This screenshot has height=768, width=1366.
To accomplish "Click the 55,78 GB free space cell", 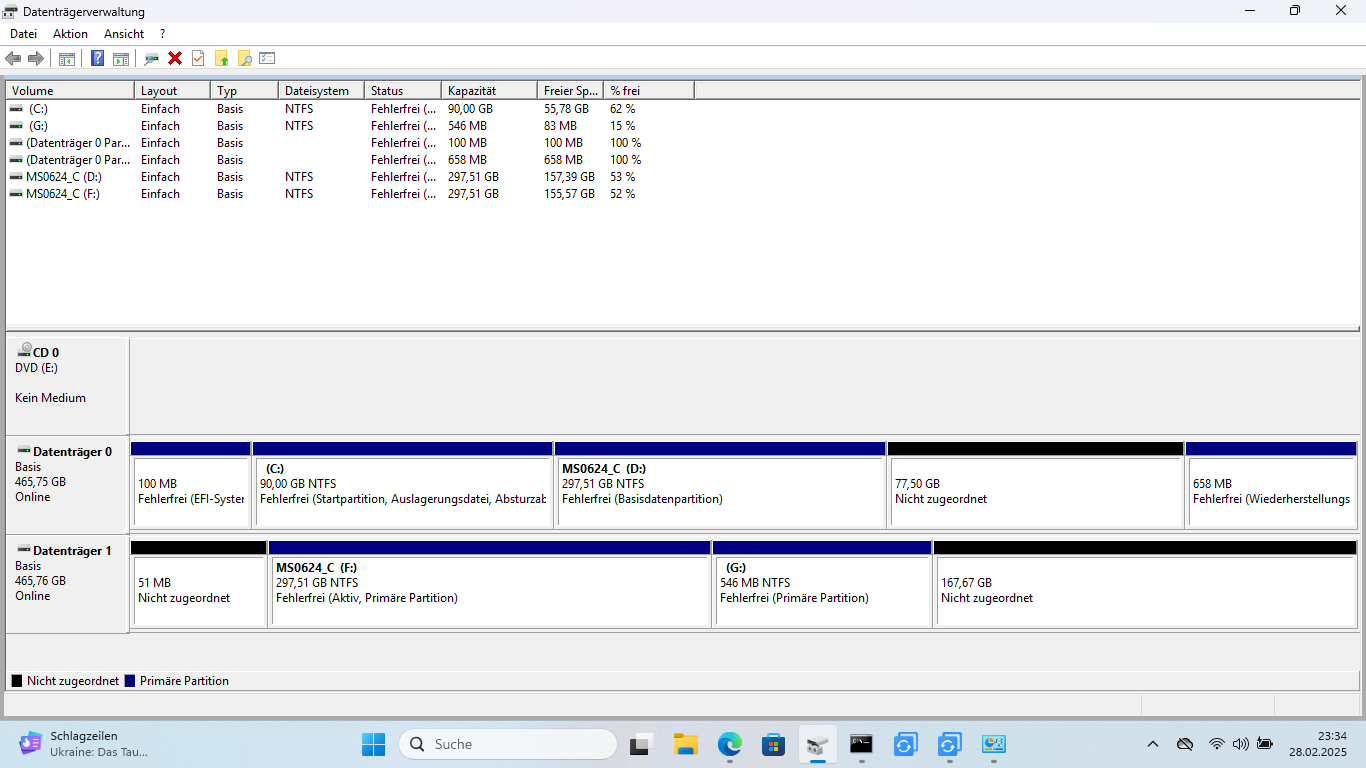I will [x=566, y=108].
